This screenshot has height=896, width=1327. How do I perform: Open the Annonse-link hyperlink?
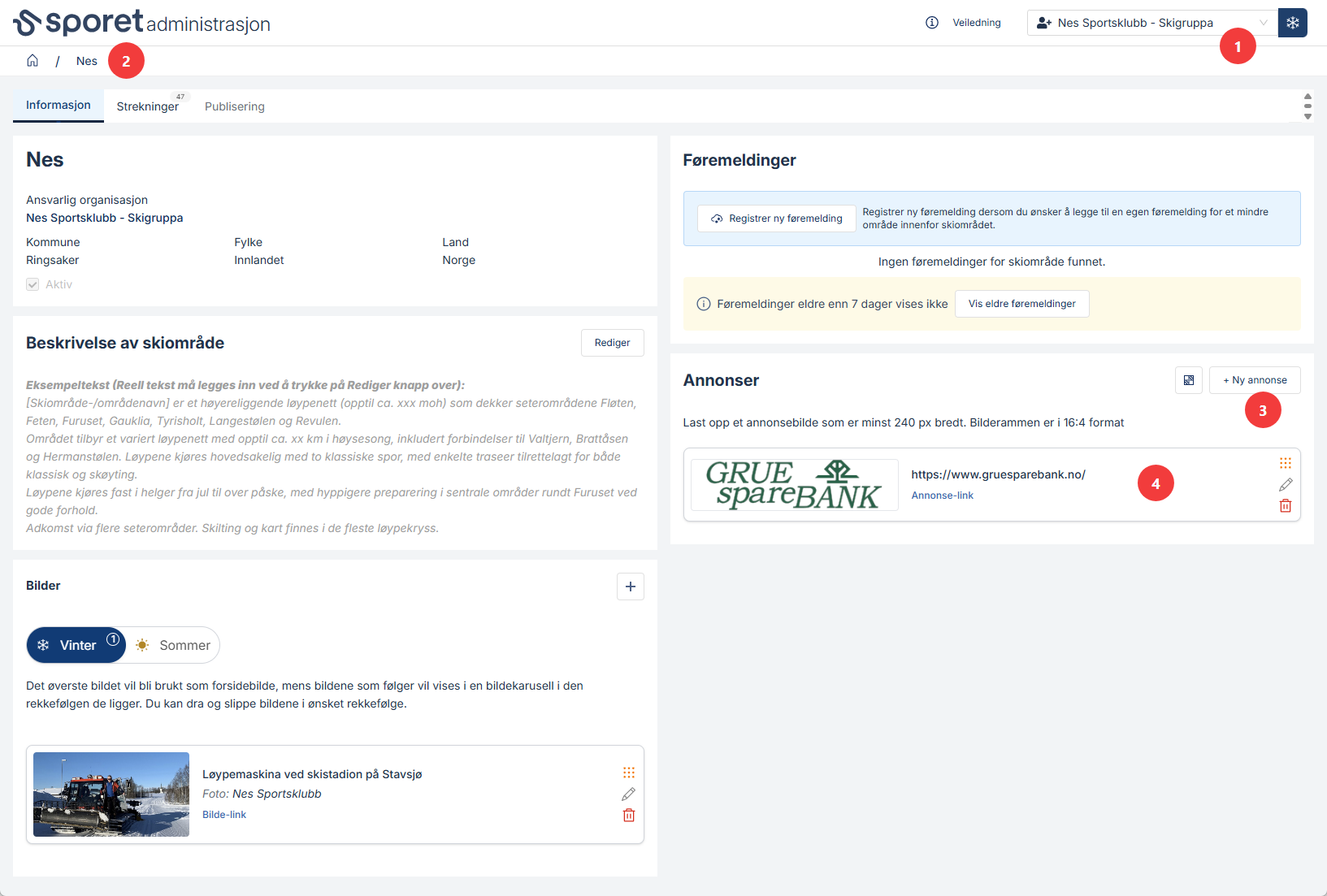tap(943, 496)
